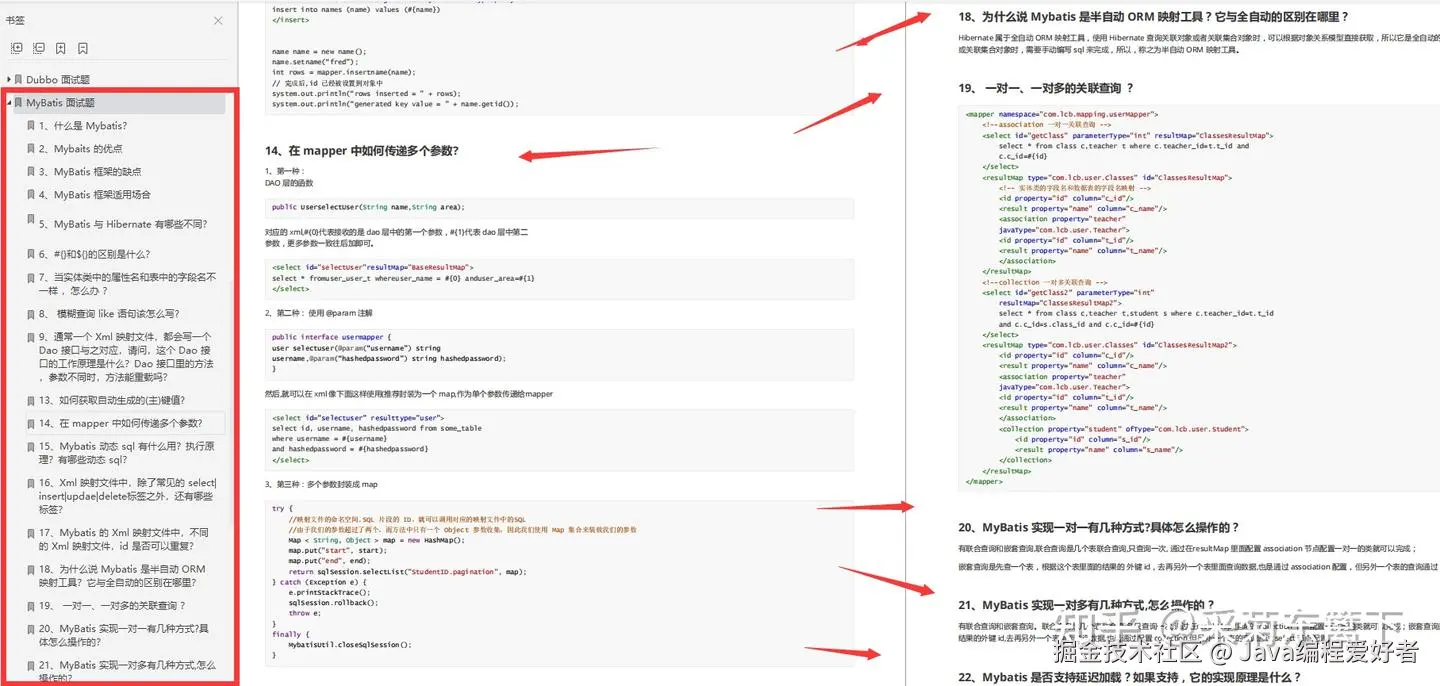
Task: Collapse the MyBatis 面试题 bookmark arrow
Action: coord(9,103)
